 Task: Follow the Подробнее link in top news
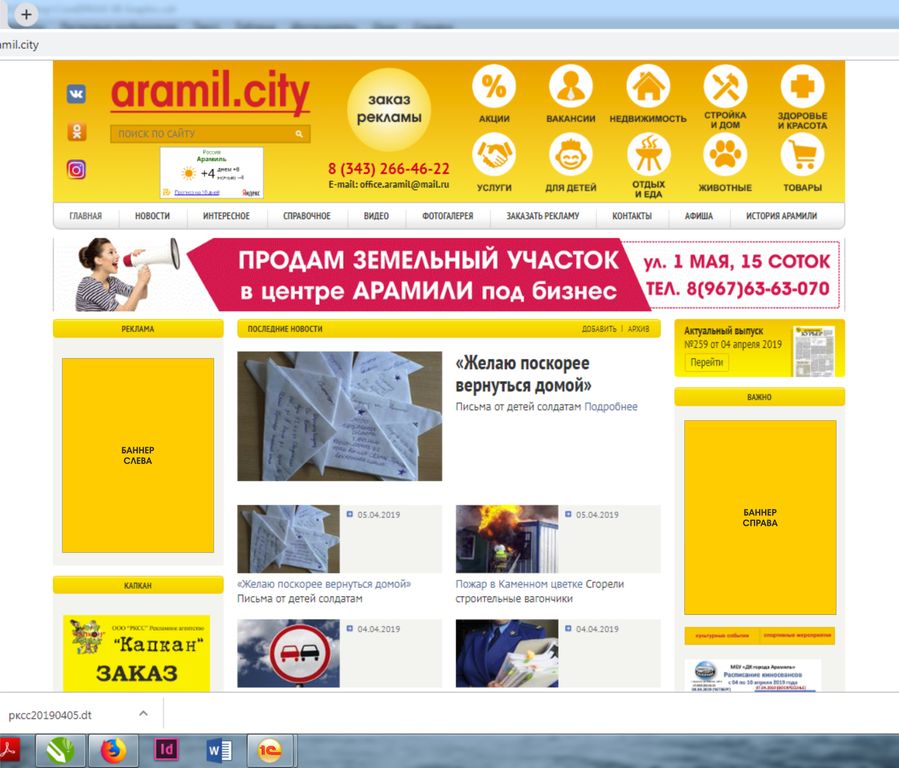pos(610,407)
